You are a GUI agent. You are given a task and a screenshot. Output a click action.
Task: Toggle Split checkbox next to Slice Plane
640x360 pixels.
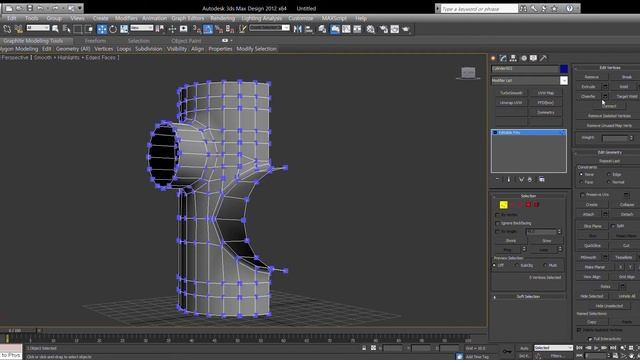(613, 226)
